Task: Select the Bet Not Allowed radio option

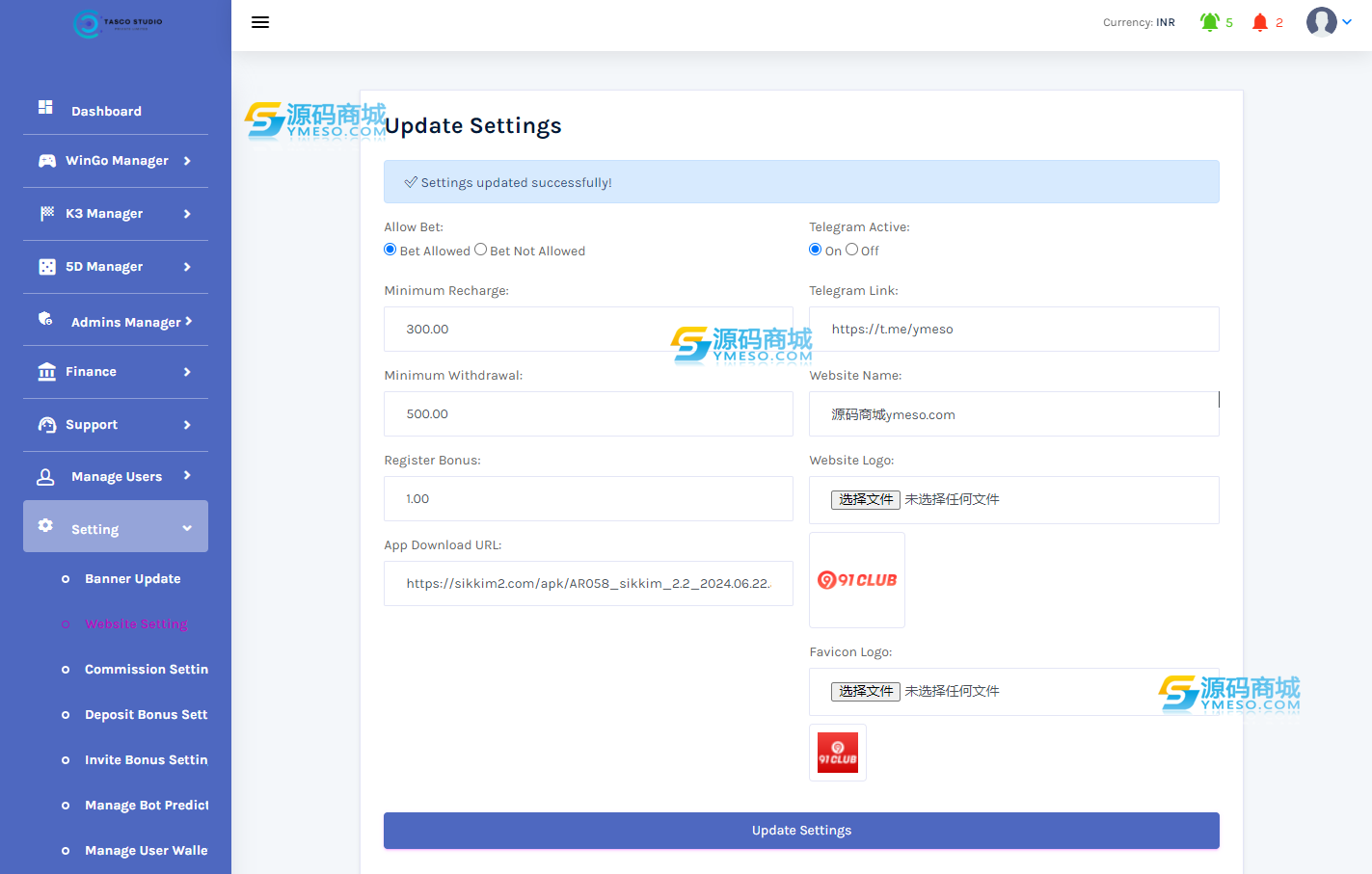Action: tap(480, 250)
